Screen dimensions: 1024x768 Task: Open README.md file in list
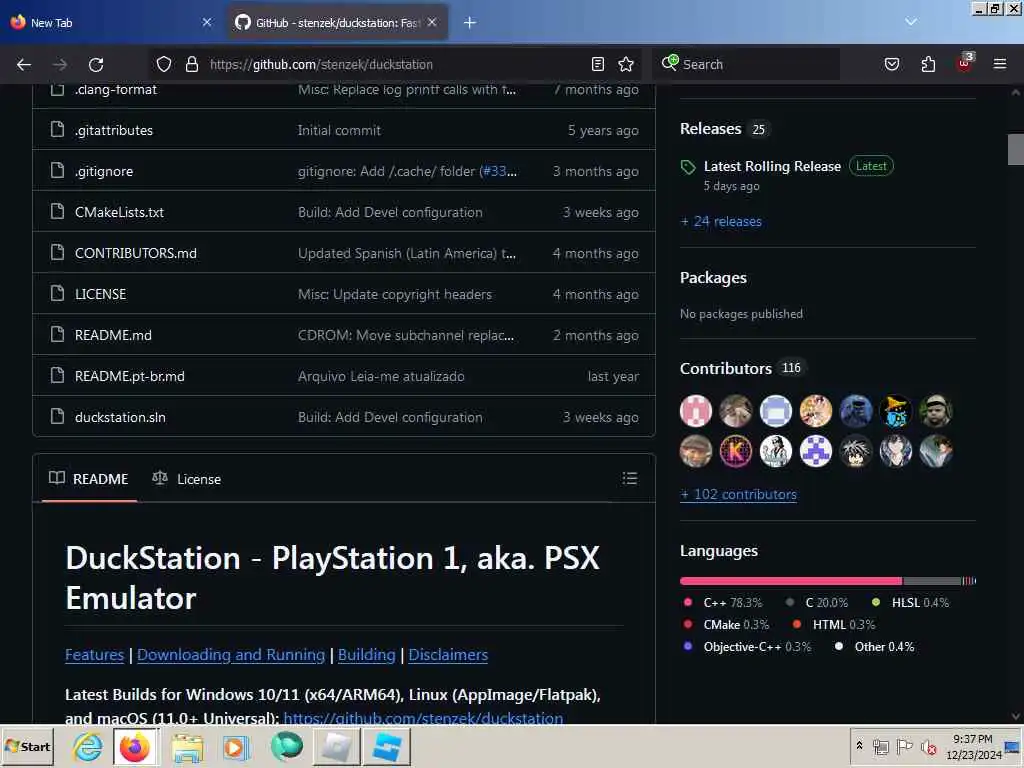click(113, 335)
